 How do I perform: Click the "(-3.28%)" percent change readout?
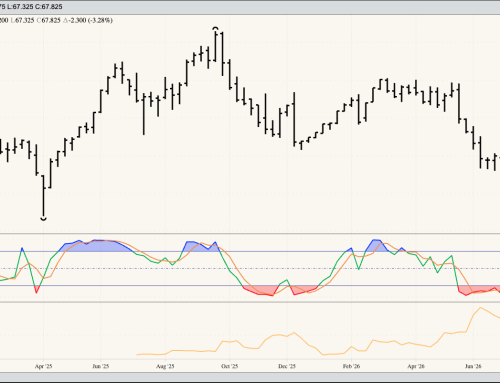[x=100, y=20]
